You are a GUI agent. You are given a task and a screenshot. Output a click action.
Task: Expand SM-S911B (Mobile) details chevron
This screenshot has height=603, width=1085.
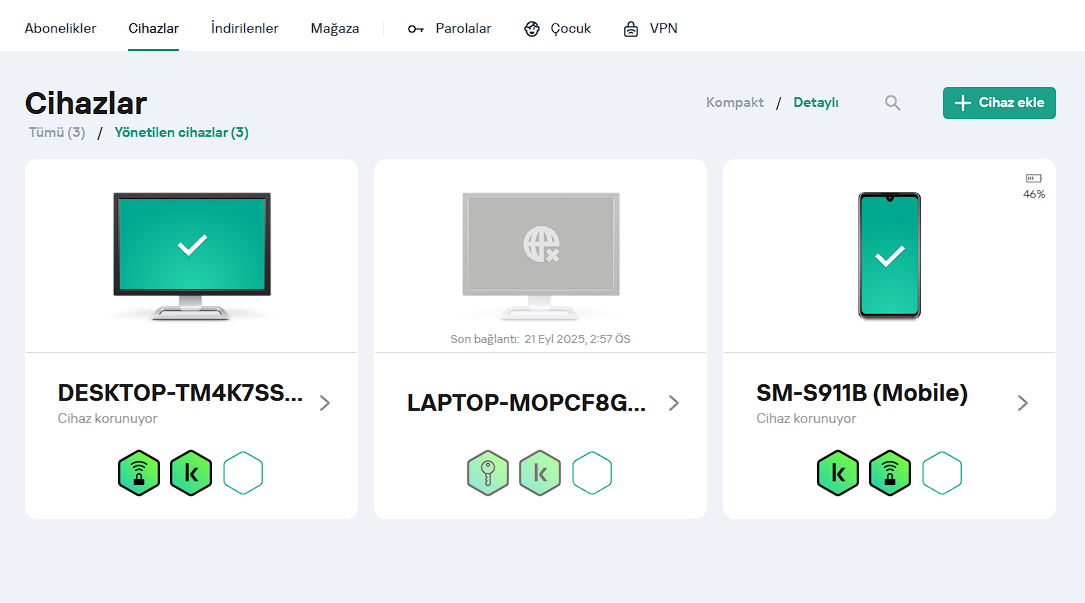click(1023, 403)
